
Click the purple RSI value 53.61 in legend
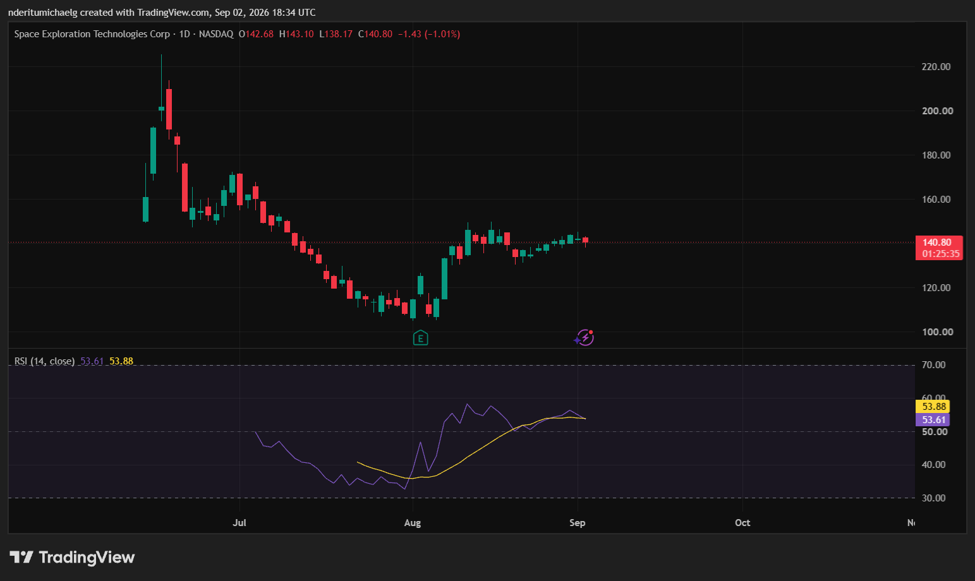(x=92, y=361)
